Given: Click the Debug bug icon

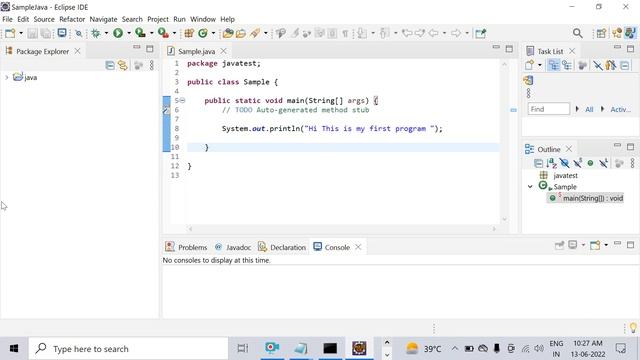Looking at the screenshot, I should 96,33.
